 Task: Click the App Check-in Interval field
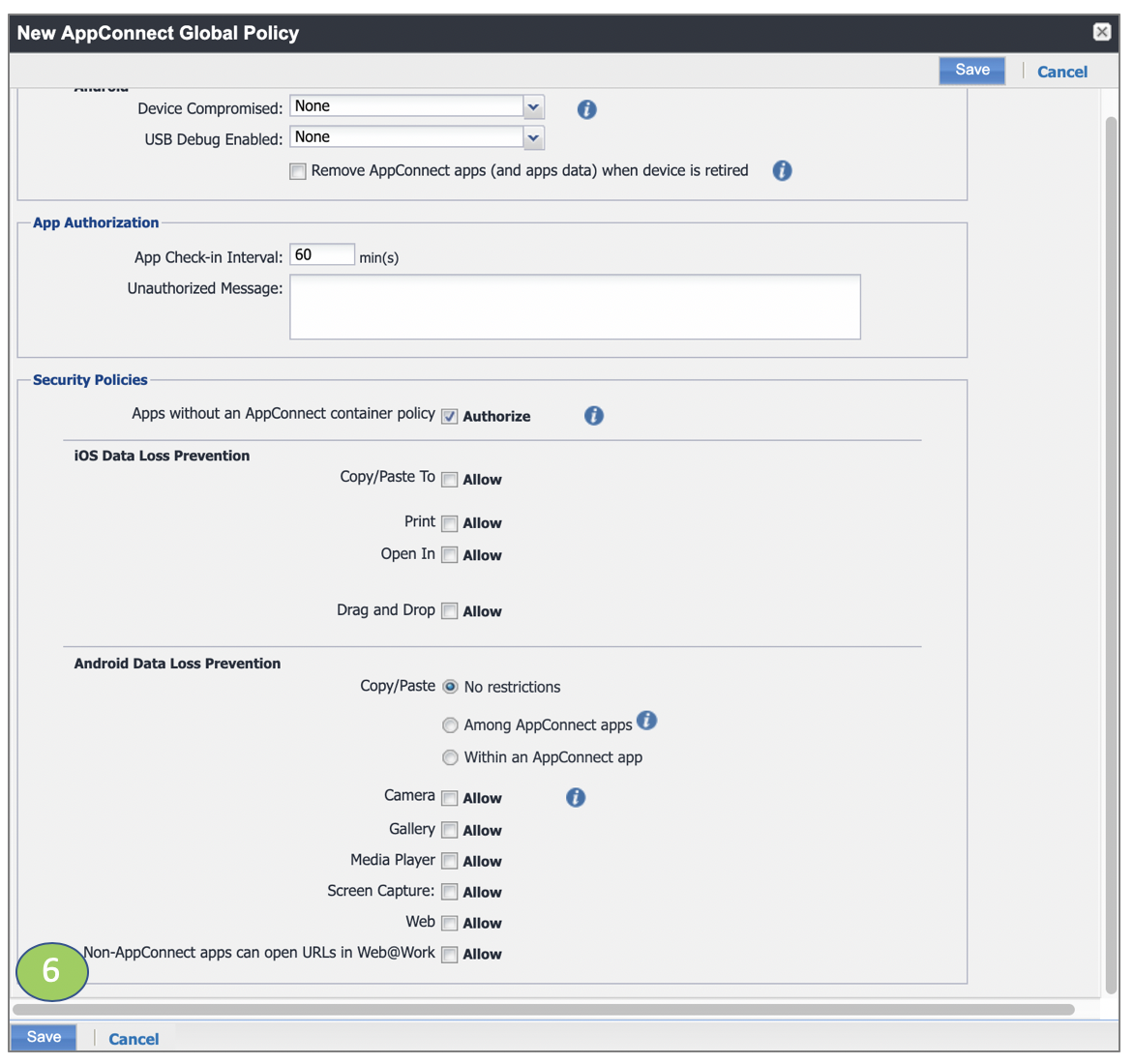coord(322,255)
